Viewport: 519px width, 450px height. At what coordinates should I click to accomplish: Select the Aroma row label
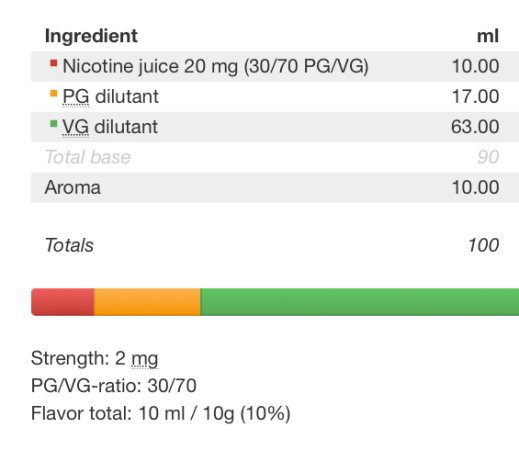tap(73, 187)
